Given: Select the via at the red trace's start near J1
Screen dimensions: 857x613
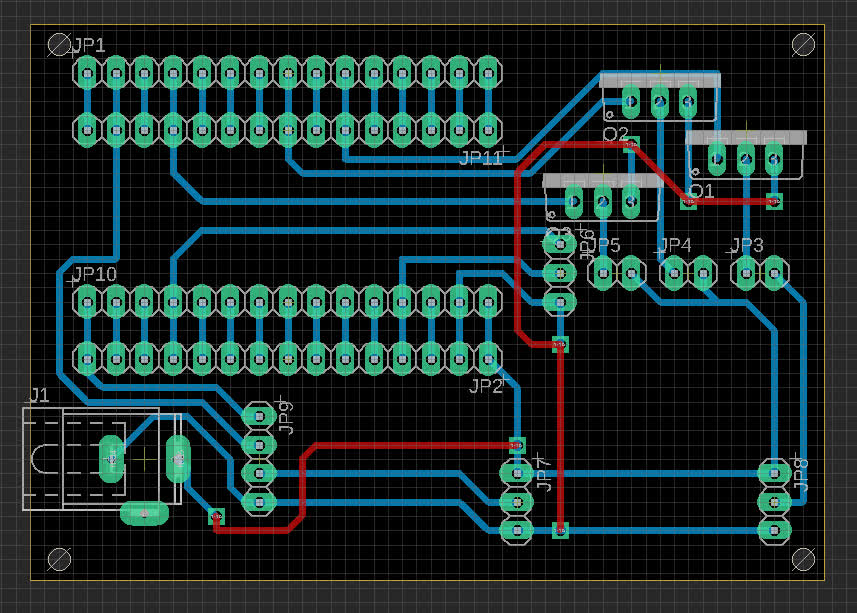Looking at the screenshot, I should [x=216, y=516].
